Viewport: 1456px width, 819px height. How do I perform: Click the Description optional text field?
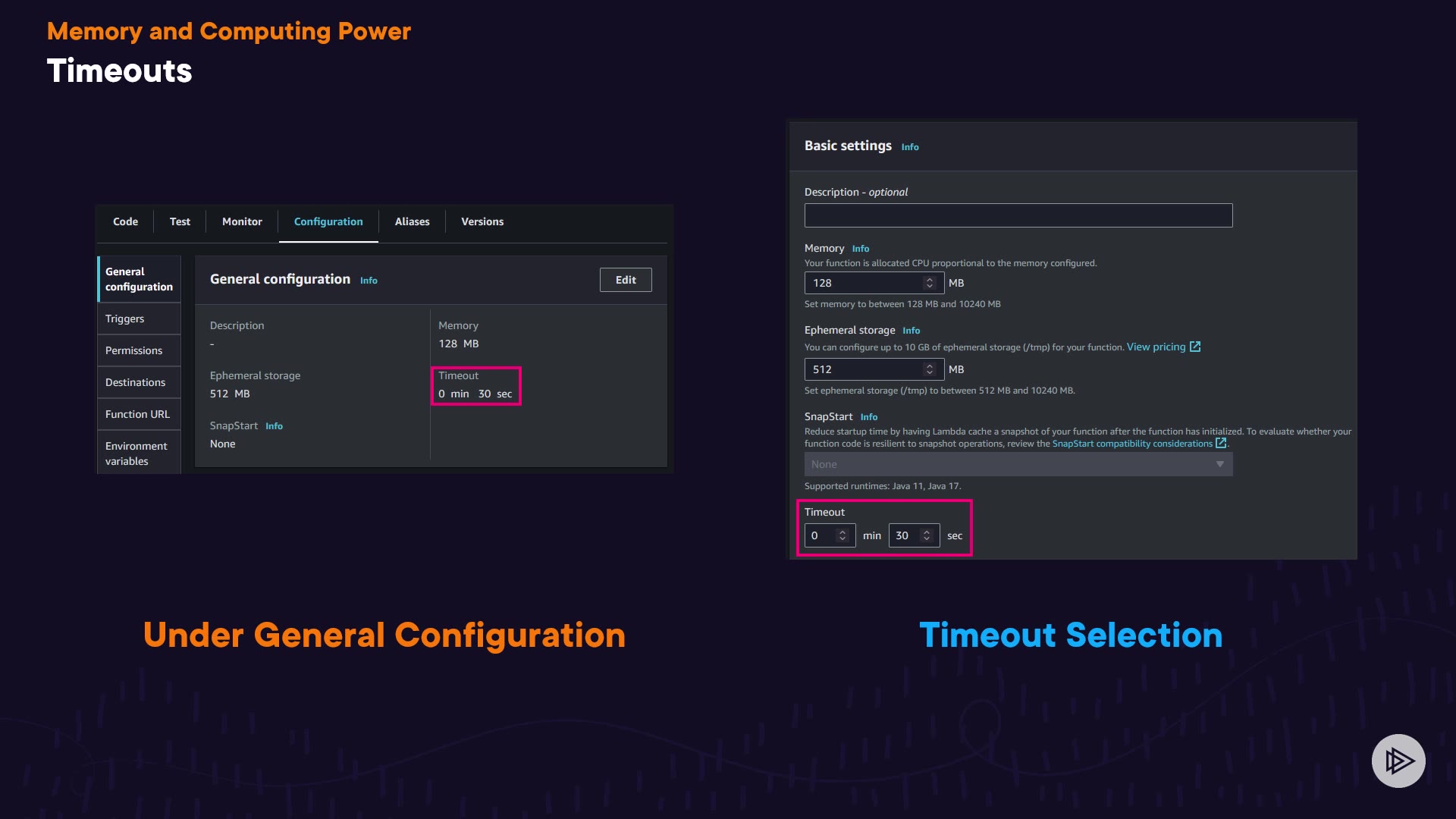pyautogui.click(x=1018, y=215)
